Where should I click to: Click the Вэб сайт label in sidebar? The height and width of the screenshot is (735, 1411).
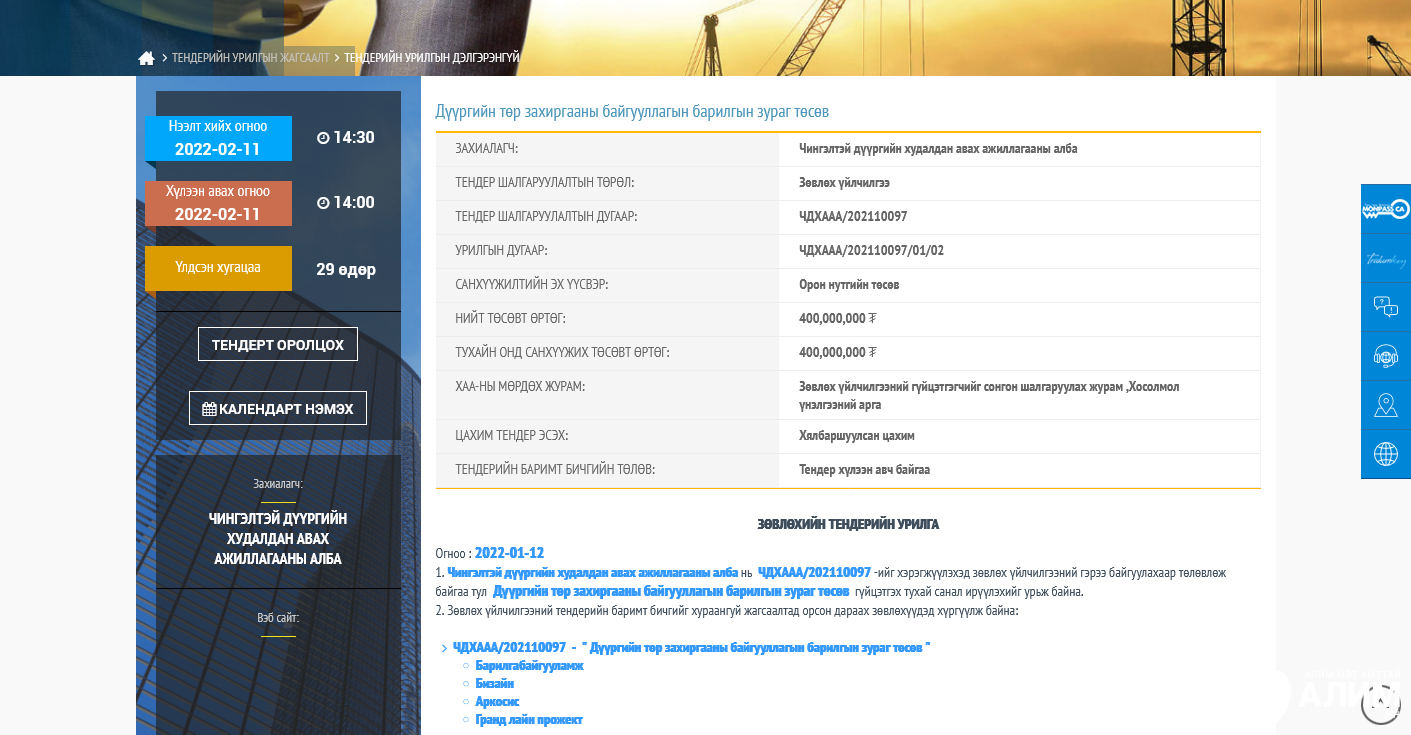click(278, 618)
